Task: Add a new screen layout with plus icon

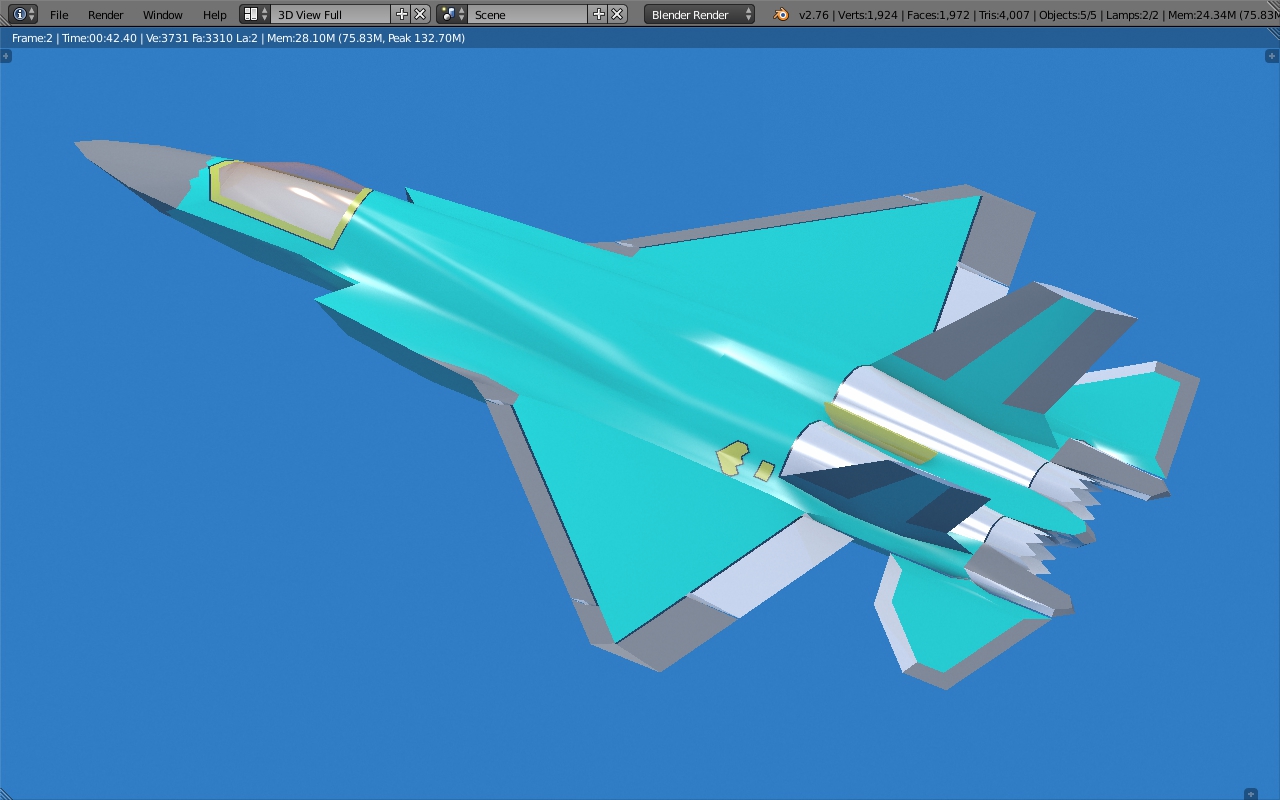Action: [402, 14]
